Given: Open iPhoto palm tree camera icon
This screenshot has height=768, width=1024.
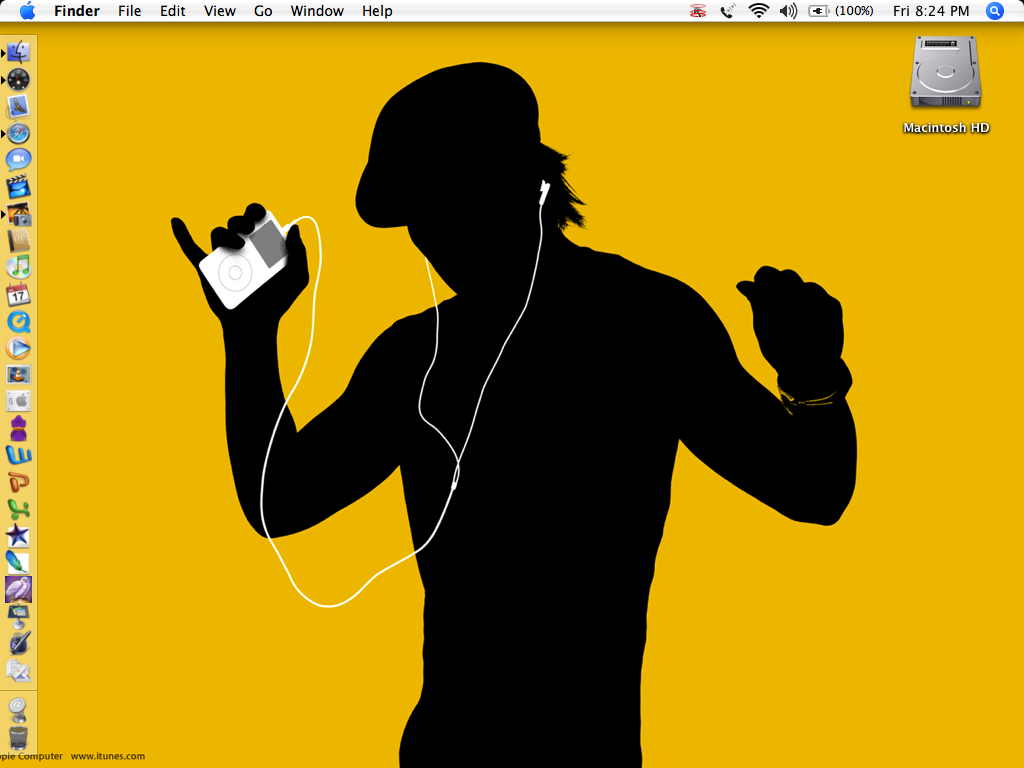Looking at the screenshot, I should pyautogui.click(x=18, y=214).
